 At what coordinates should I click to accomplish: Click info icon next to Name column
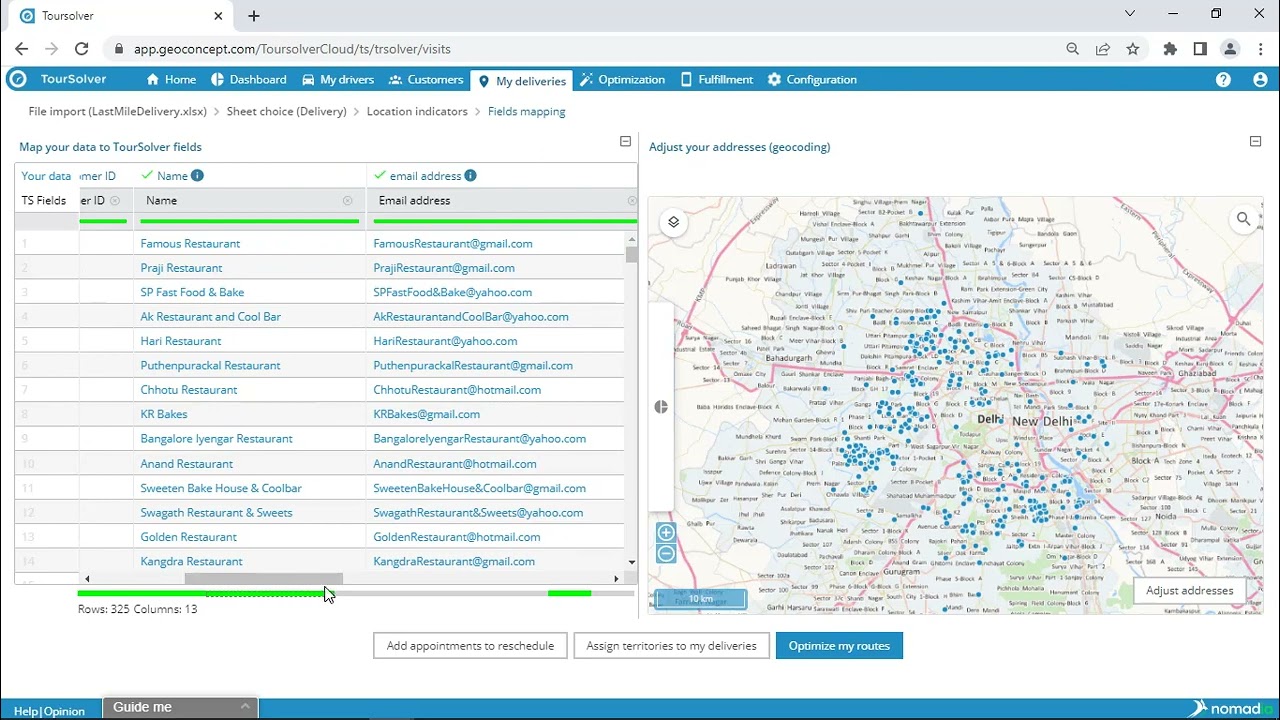tap(197, 175)
